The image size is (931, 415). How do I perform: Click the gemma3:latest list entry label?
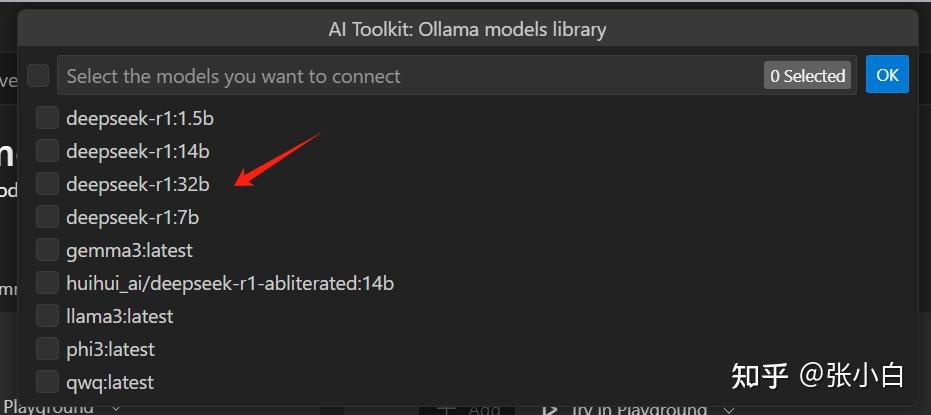[129, 250]
